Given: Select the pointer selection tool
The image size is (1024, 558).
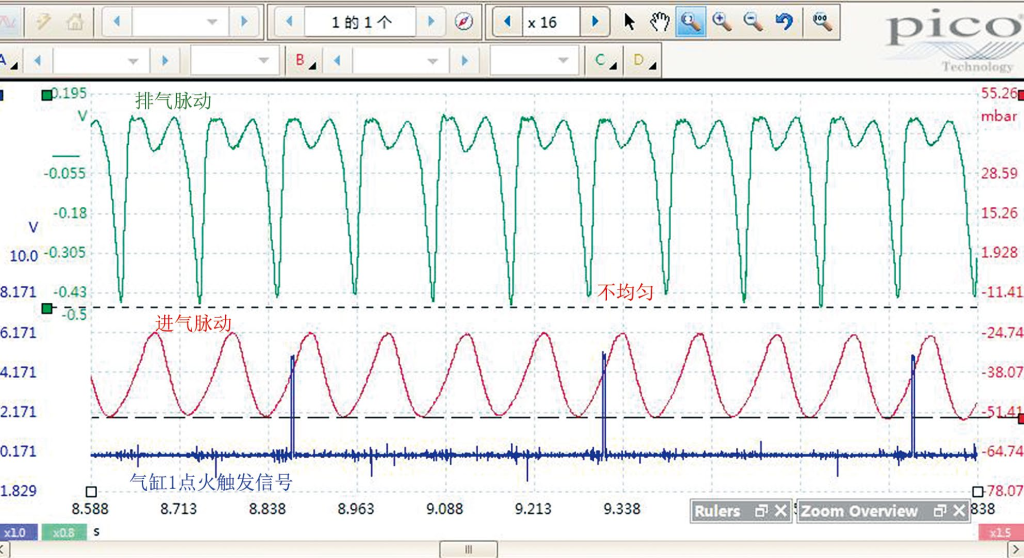Looking at the screenshot, I should 629,22.
